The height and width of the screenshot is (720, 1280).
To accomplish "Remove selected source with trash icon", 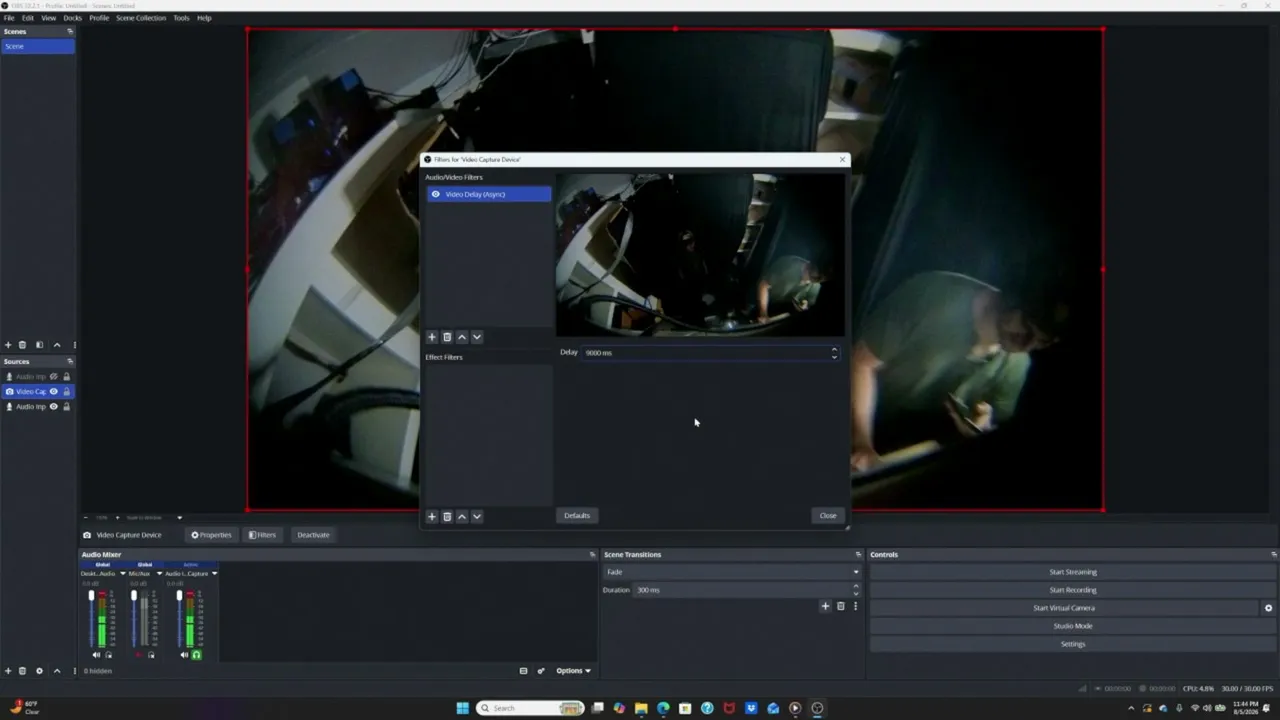I will pos(22,671).
